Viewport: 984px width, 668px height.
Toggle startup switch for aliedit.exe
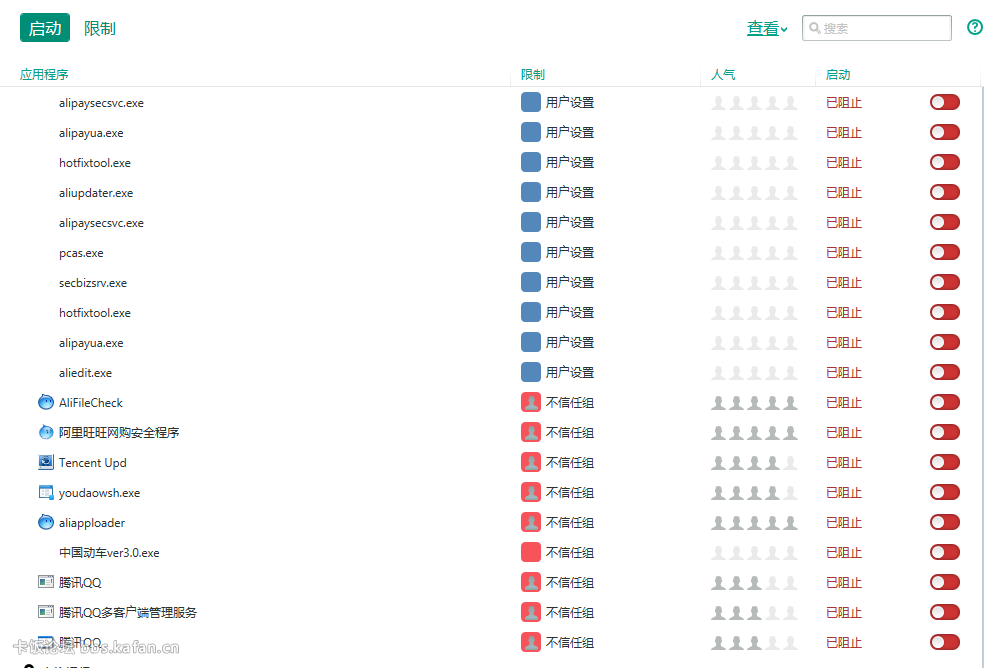click(944, 372)
